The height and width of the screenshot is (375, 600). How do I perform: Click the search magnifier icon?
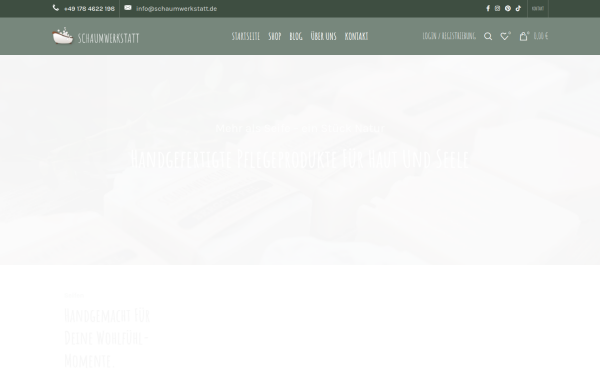pos(488,36)
